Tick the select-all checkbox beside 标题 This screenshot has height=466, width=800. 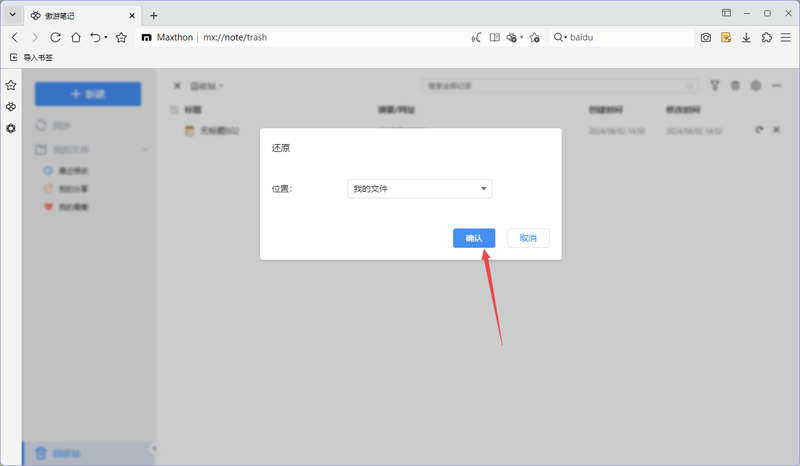click(x=174, y=109)
